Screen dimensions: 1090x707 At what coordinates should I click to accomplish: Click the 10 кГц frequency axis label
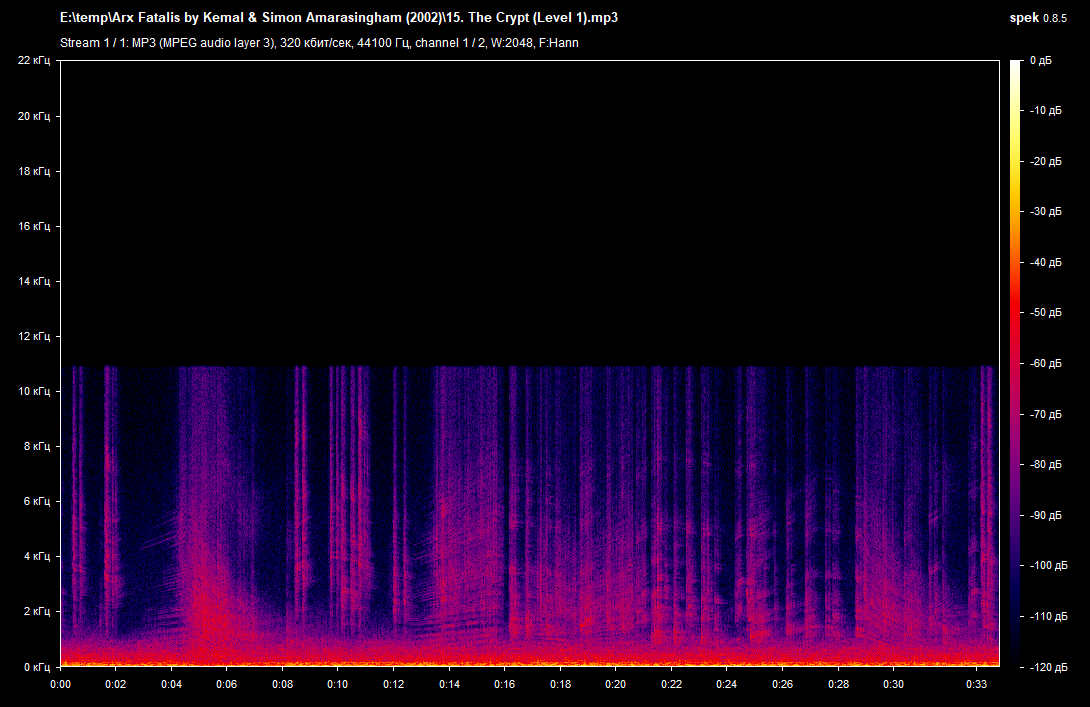(x=34, y=391)
